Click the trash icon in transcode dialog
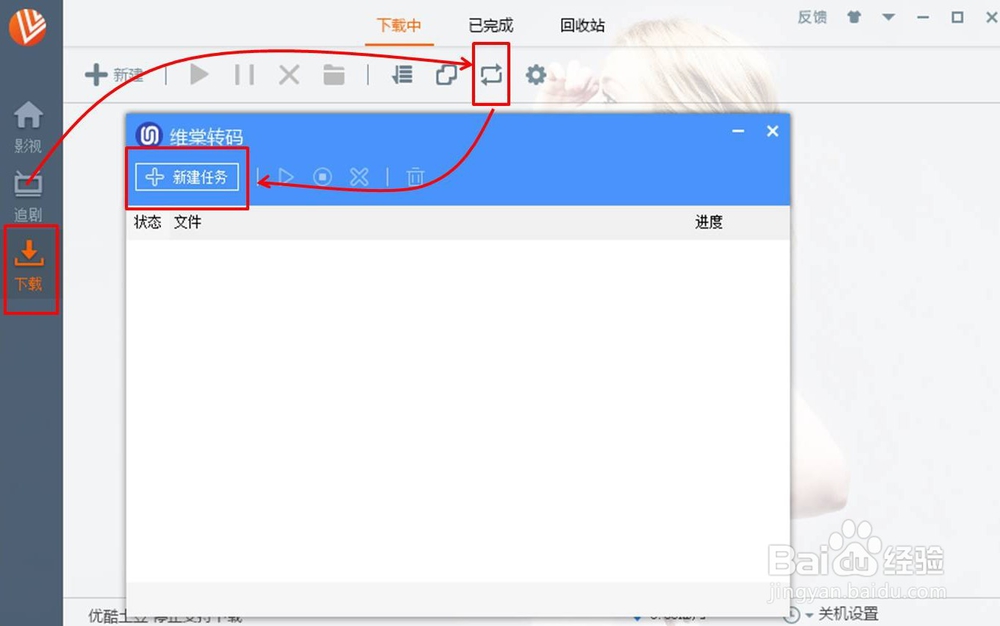 pos(415,176)
